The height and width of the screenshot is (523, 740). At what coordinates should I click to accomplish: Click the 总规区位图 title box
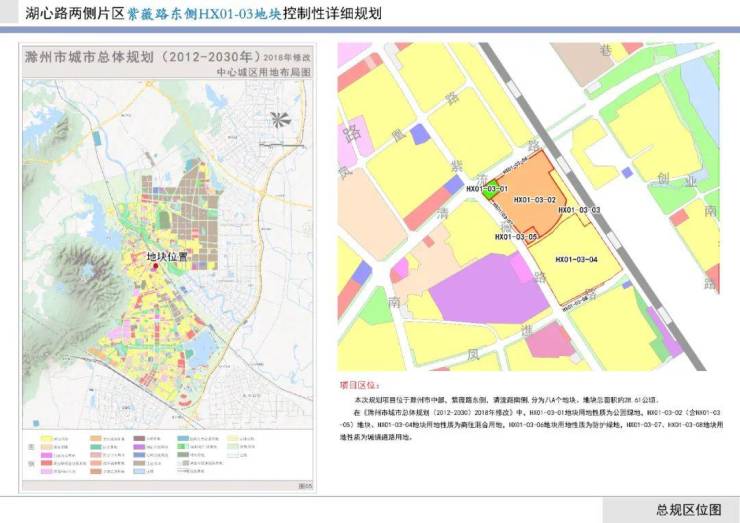(x=688, y=507)
